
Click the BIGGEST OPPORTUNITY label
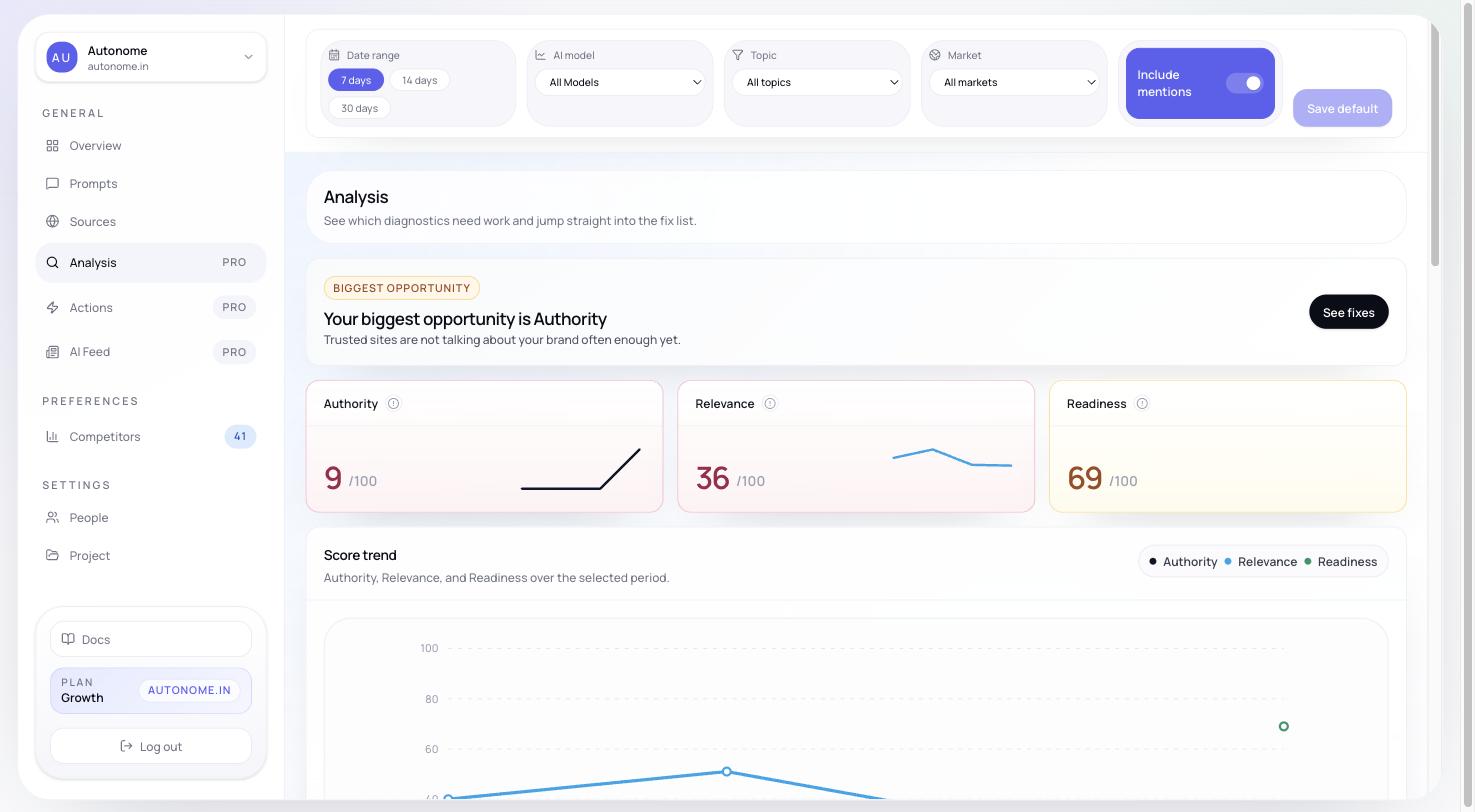tap(401, 288)
